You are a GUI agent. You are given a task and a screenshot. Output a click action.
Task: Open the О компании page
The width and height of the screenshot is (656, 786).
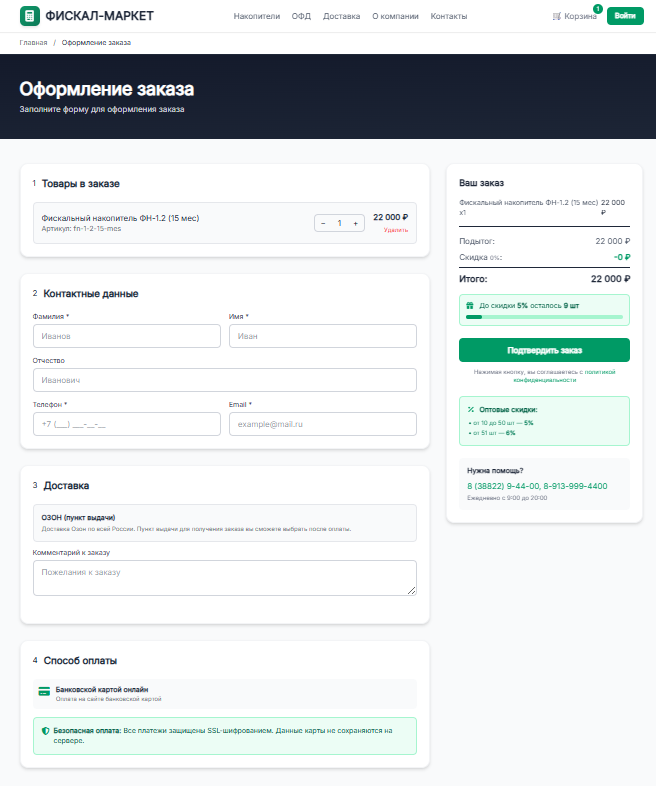(x=395, y=16)
